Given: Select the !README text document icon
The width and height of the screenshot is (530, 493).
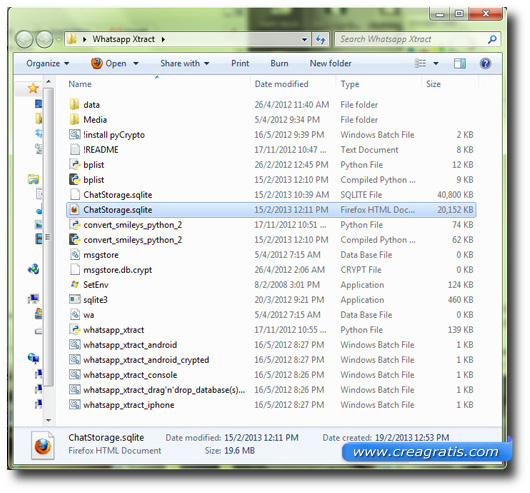Looking at the screenshot, I should (75, 149).
